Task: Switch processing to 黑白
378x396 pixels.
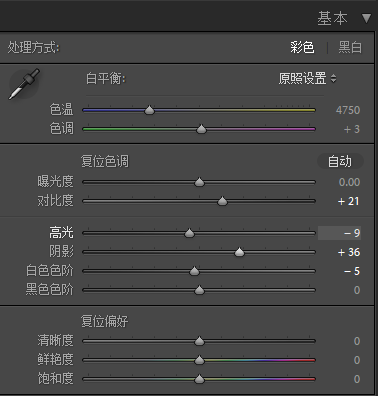Action: click(x=350, y=47)
